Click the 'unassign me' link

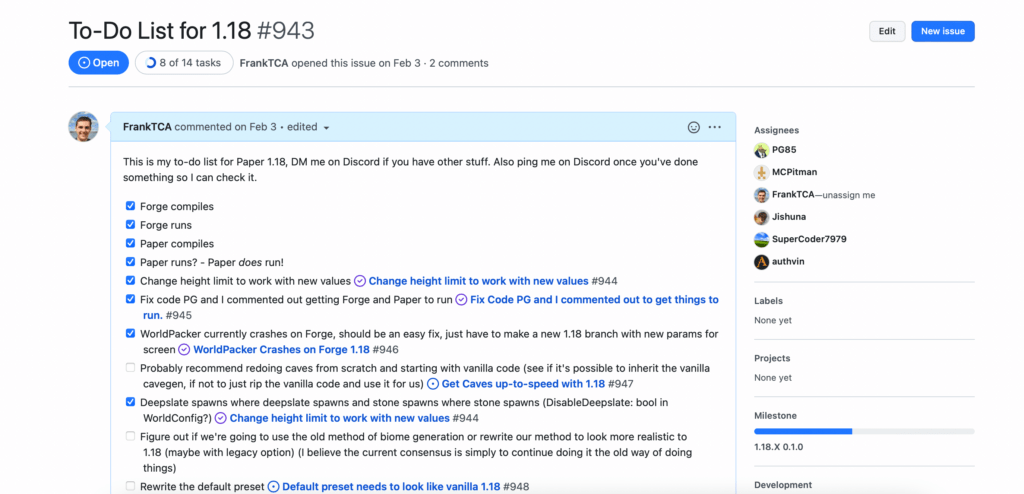click(x=848, y=195)
